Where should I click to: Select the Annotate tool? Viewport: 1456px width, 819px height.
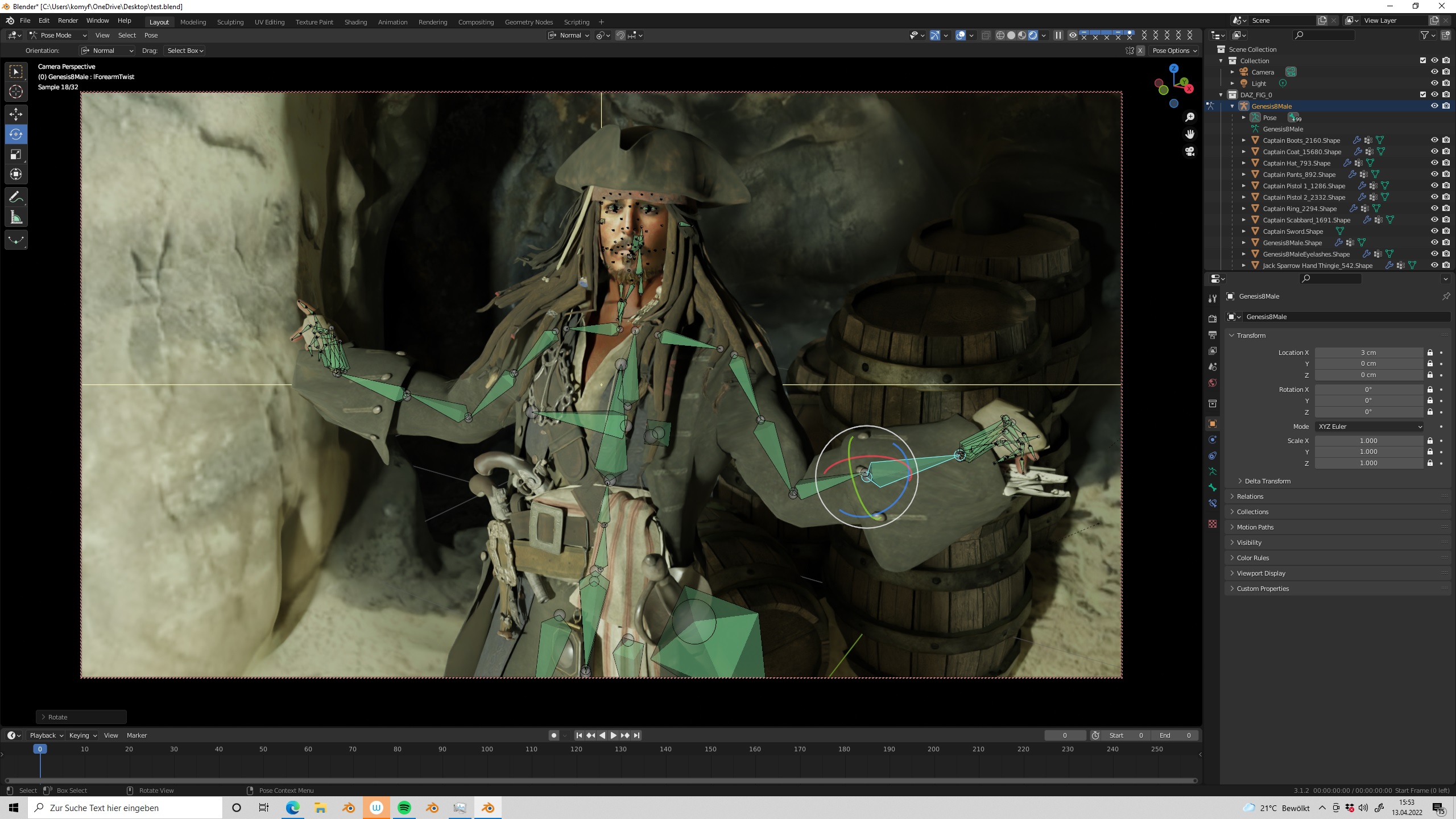coord(16,197)
